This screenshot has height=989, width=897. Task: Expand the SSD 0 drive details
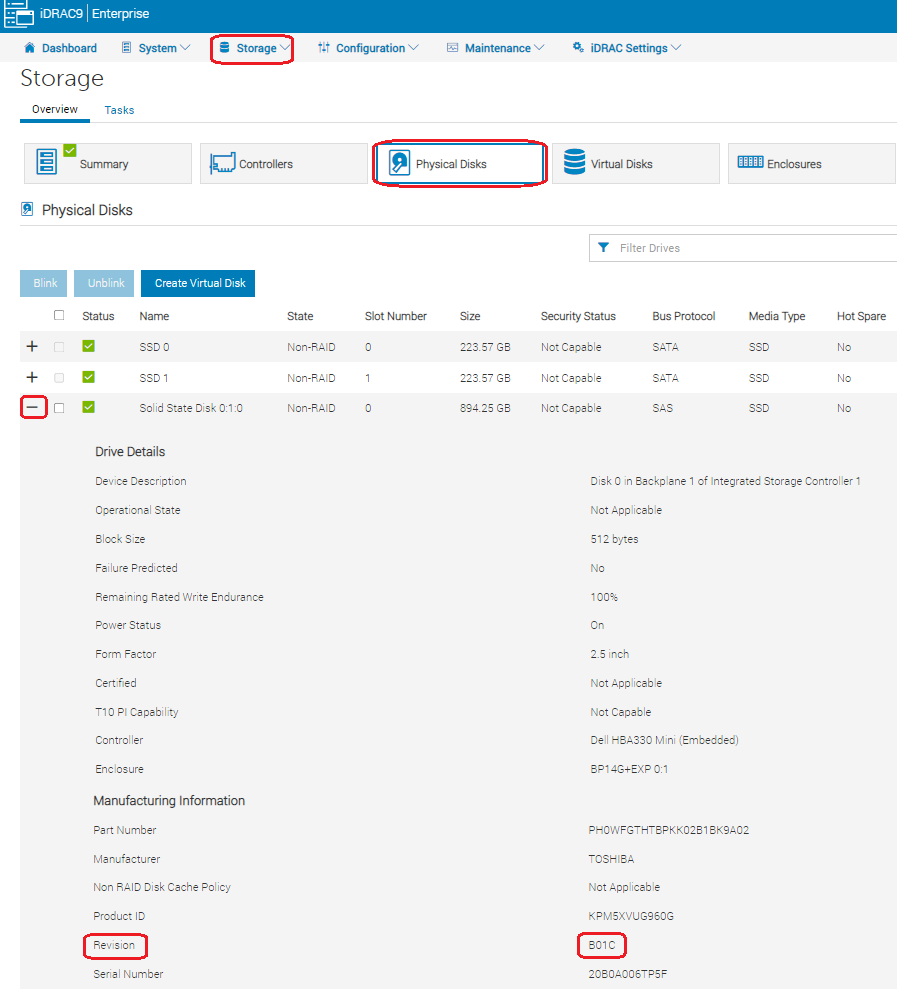pyautogui.click(x=32, y=346)
